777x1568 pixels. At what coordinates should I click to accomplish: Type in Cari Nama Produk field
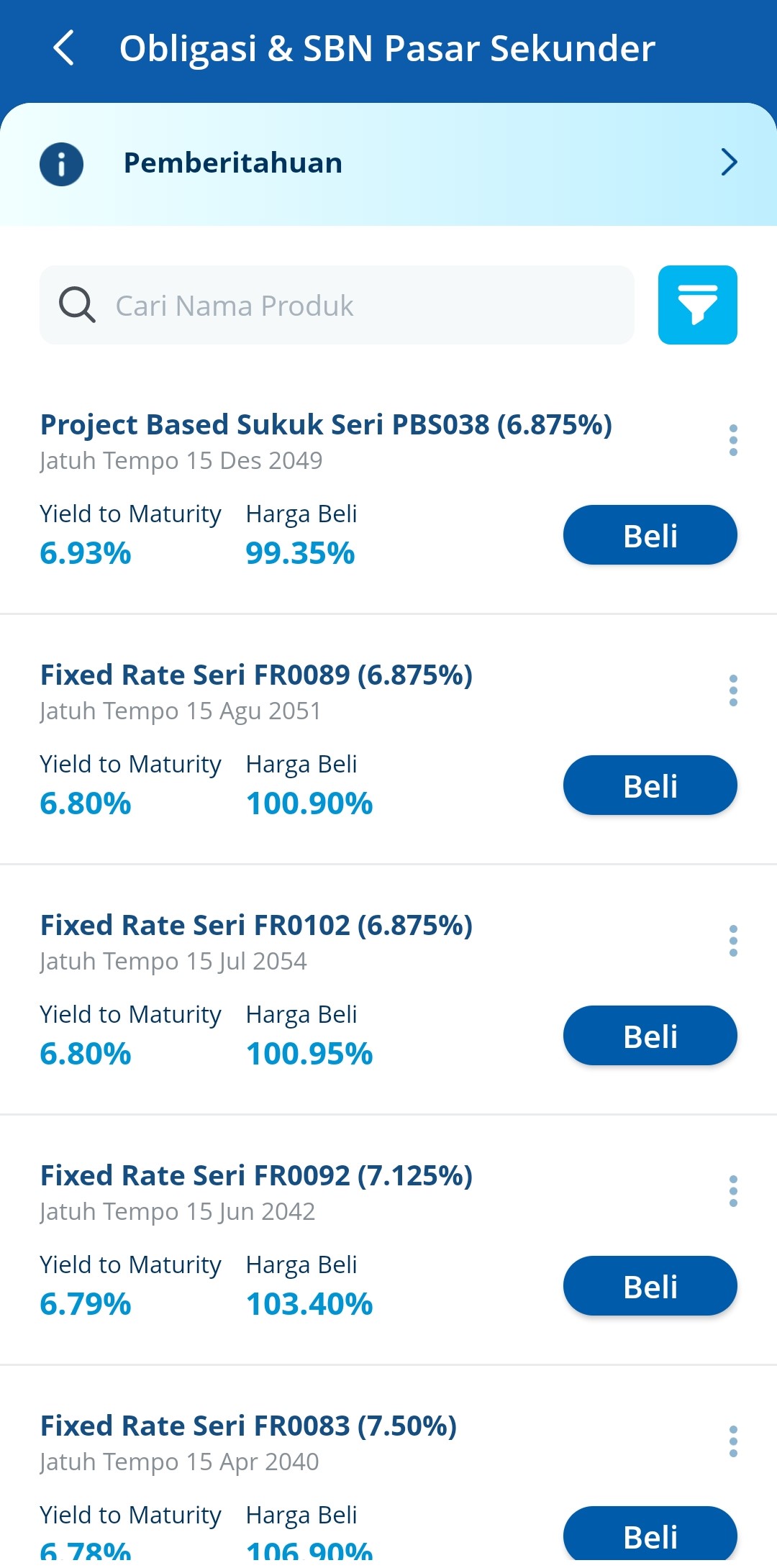(360, 305)
